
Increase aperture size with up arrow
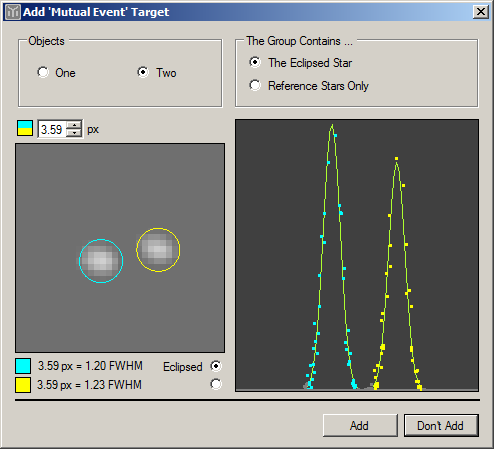[74, 125]
